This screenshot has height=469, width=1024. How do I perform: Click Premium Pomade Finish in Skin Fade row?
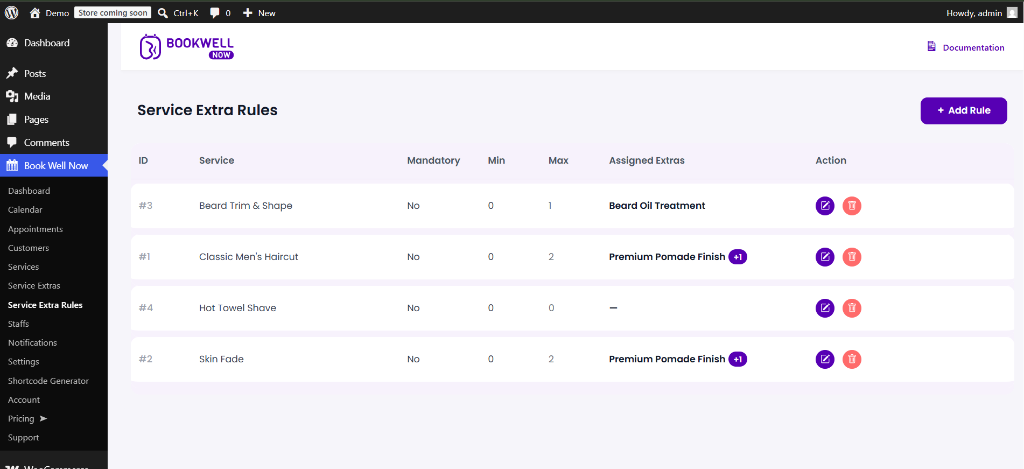(667, 359)
